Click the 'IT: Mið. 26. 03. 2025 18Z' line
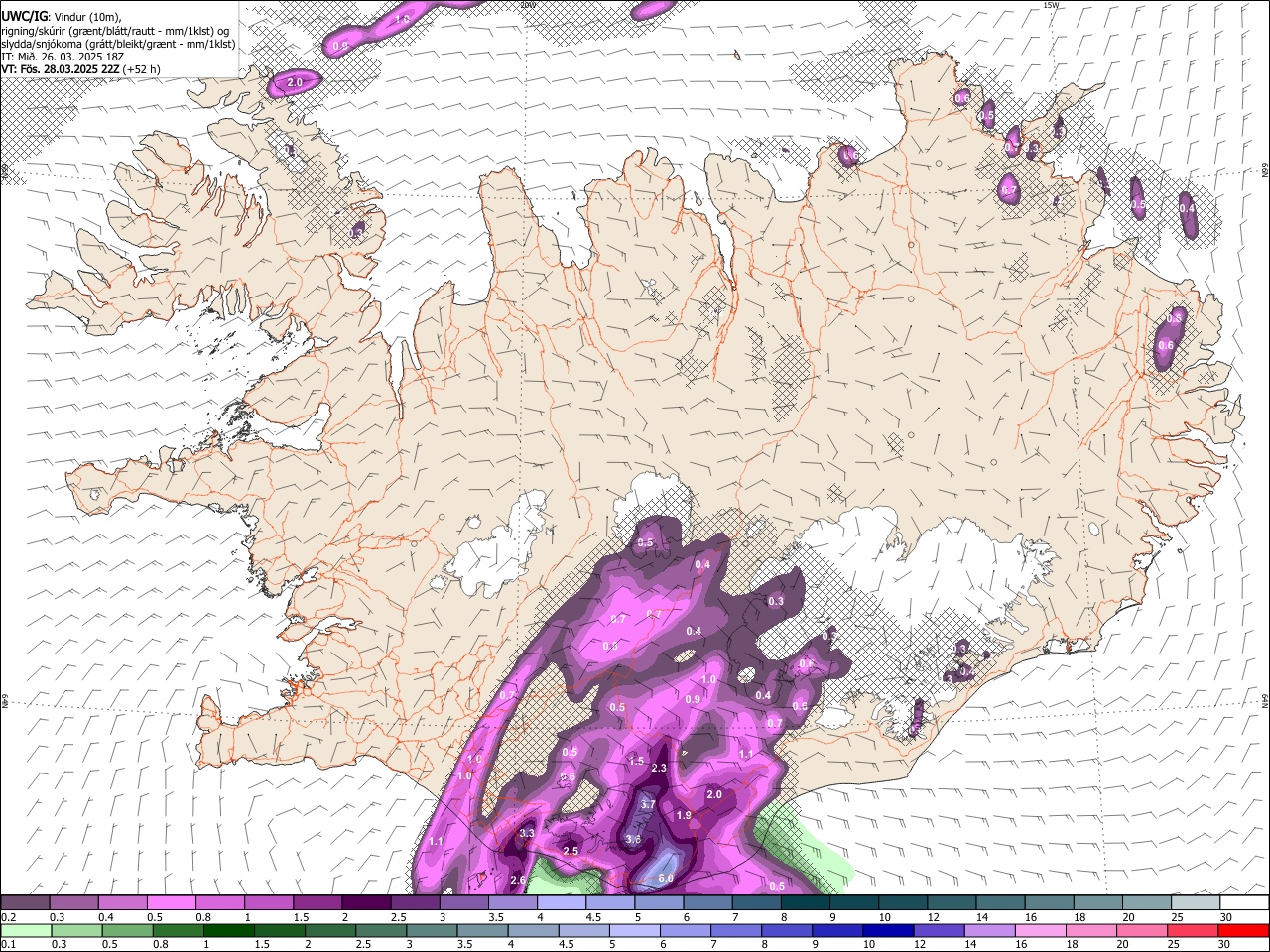This screenshot has width=1270, height=952. (x=63, y=57)
